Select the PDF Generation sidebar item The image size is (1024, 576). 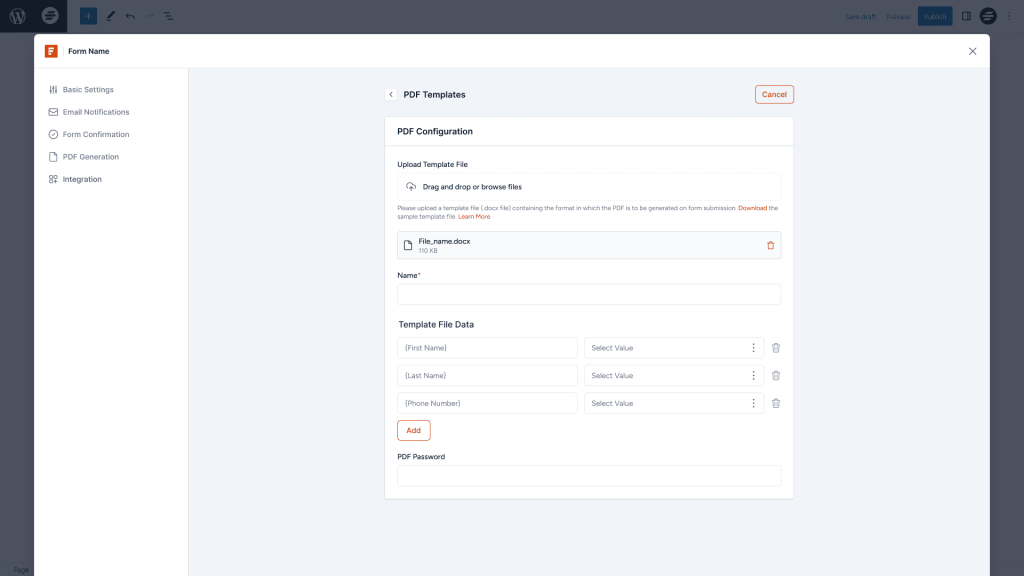click(90, 156)
